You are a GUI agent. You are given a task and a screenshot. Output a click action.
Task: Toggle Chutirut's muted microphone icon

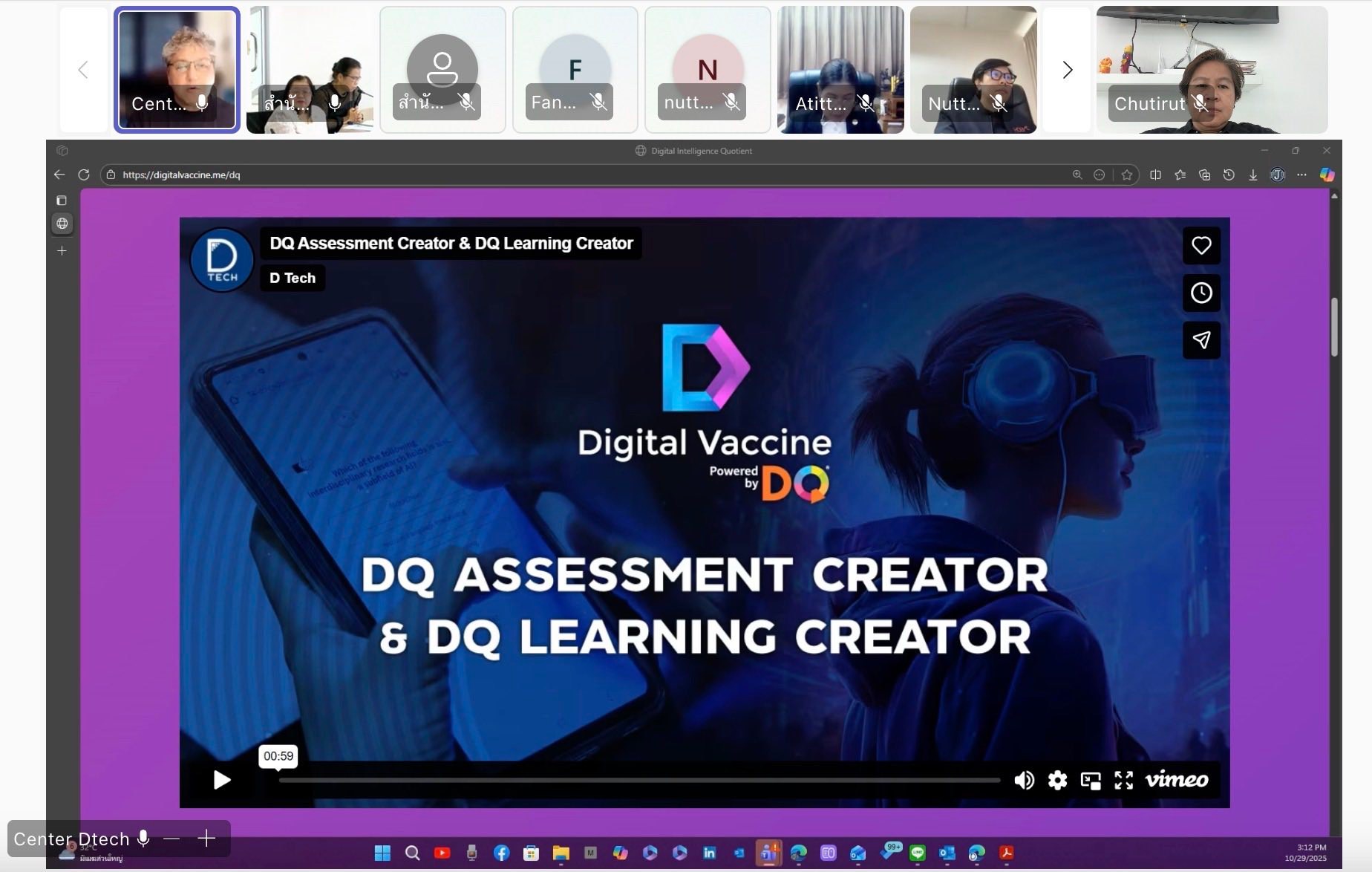click(x=1200, y=103)
